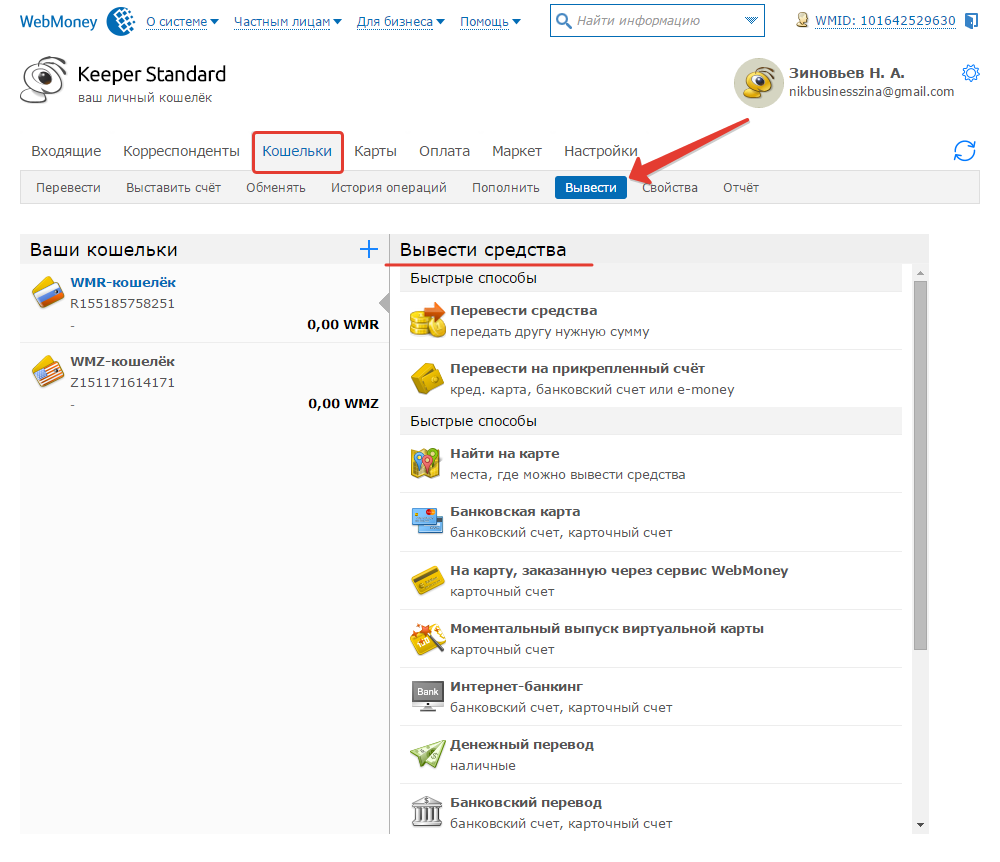
Task: Click Перевести in the submenu
Action: click(68, 187)
